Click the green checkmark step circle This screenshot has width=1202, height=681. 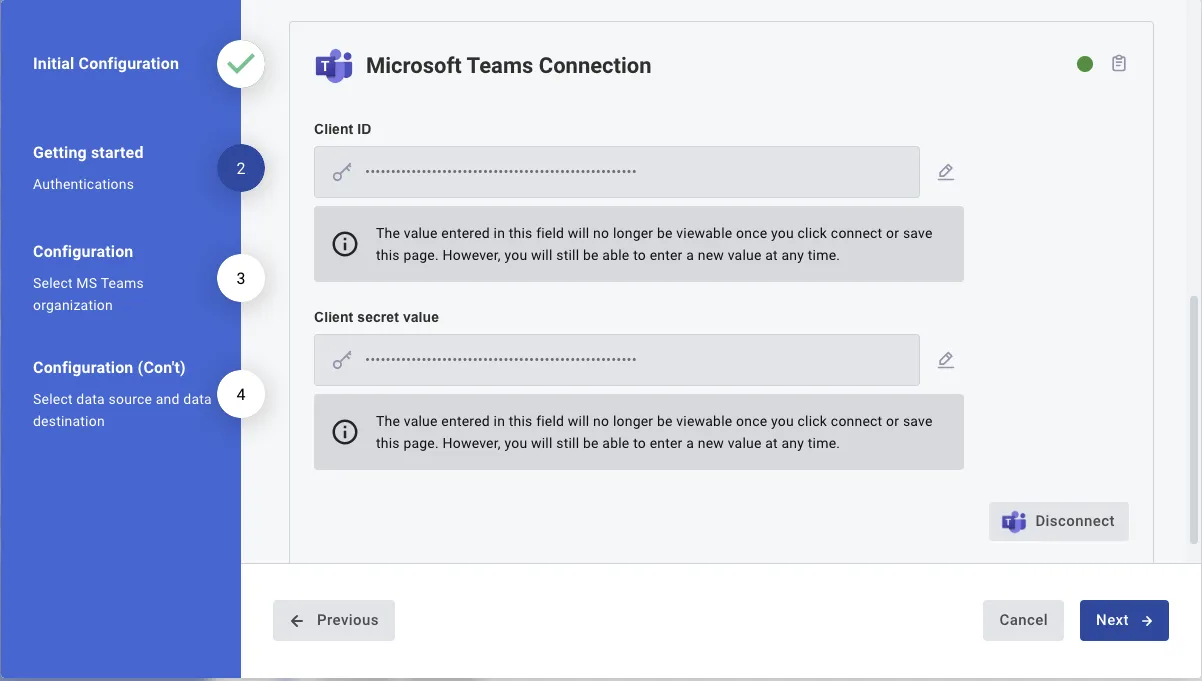point(241,64)
